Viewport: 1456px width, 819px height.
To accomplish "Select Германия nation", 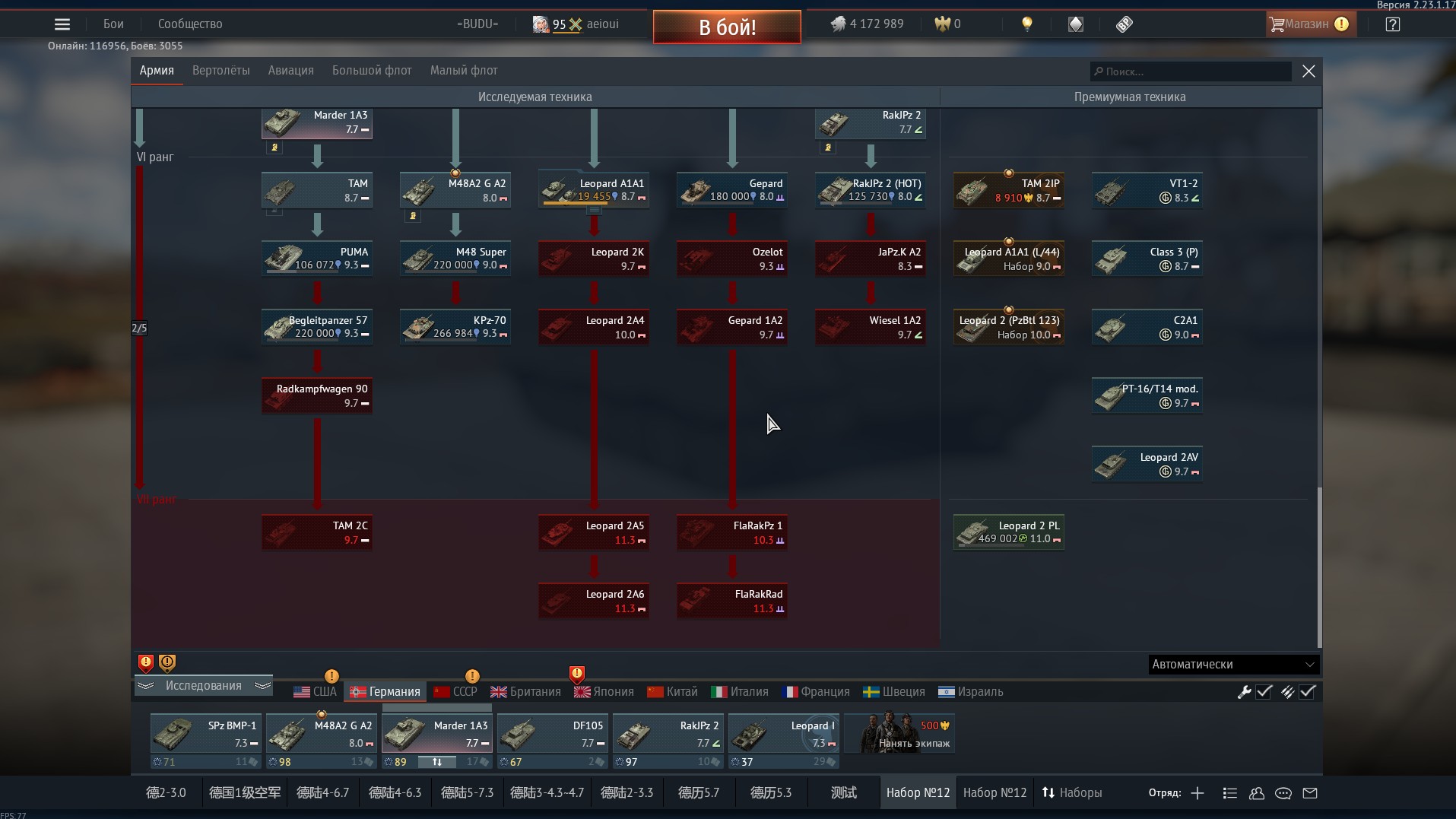I will click(385, 691).
